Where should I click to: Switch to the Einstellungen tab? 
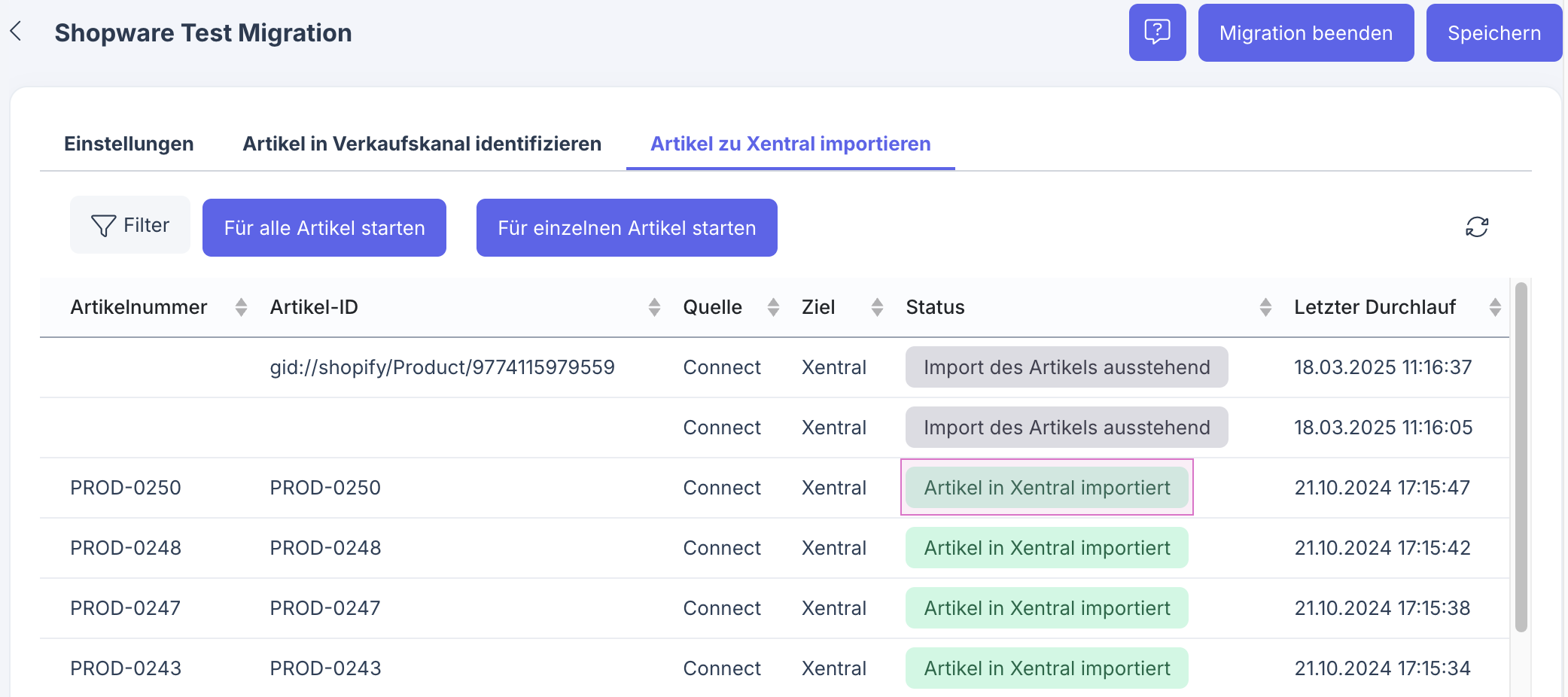(x=129, y=144)
